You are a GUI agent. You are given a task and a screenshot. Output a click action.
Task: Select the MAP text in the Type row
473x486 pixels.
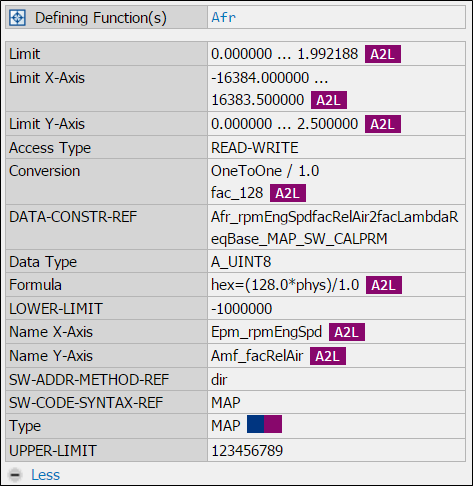pos(226,426)
